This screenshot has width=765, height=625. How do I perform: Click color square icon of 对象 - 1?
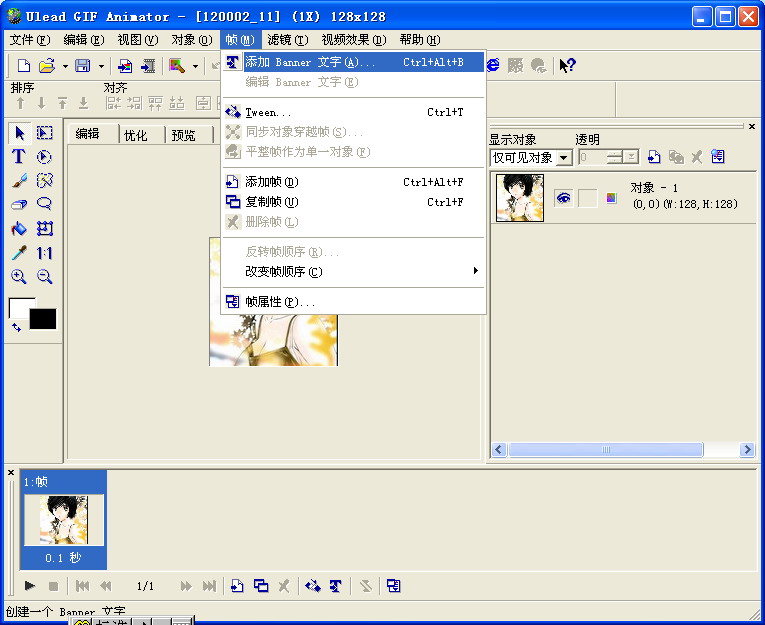coord(611,198)
